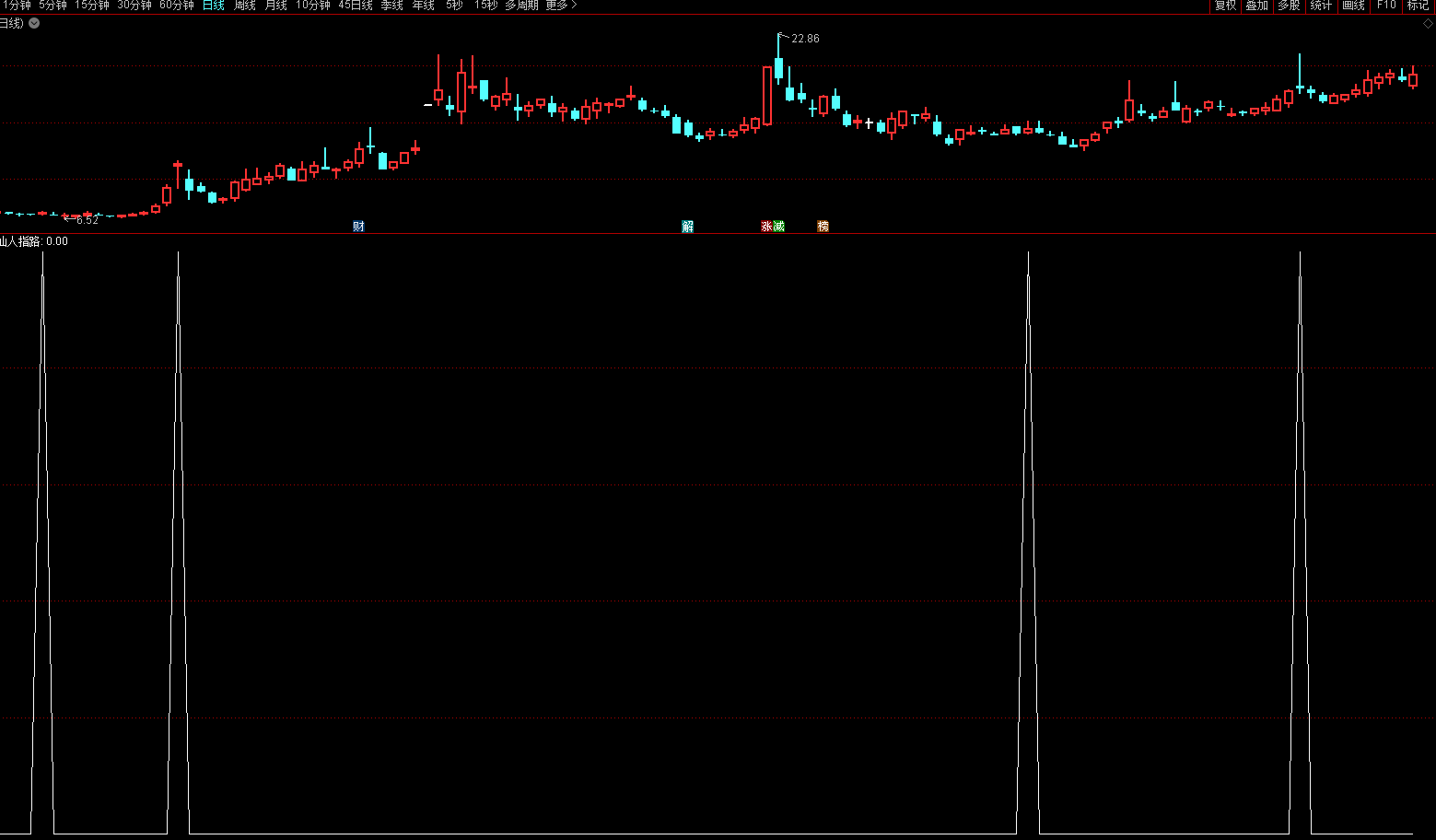Click the orange 榜 ranking marker icon
Image resolution: width=1436 pixels, height=840 pixels.
point(823,227)
